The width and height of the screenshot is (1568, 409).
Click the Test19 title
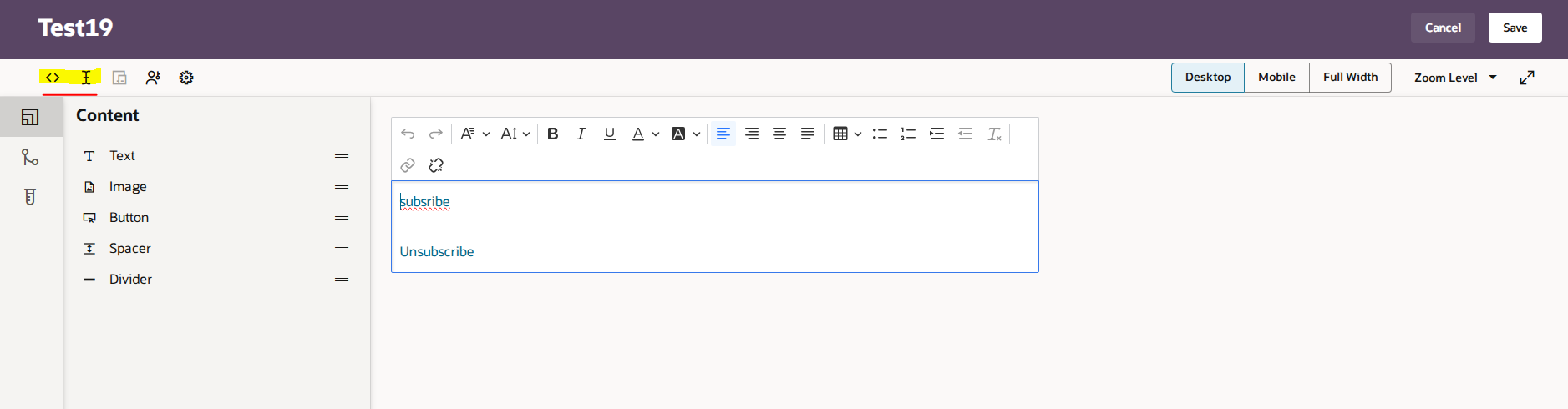click(75, 28)
